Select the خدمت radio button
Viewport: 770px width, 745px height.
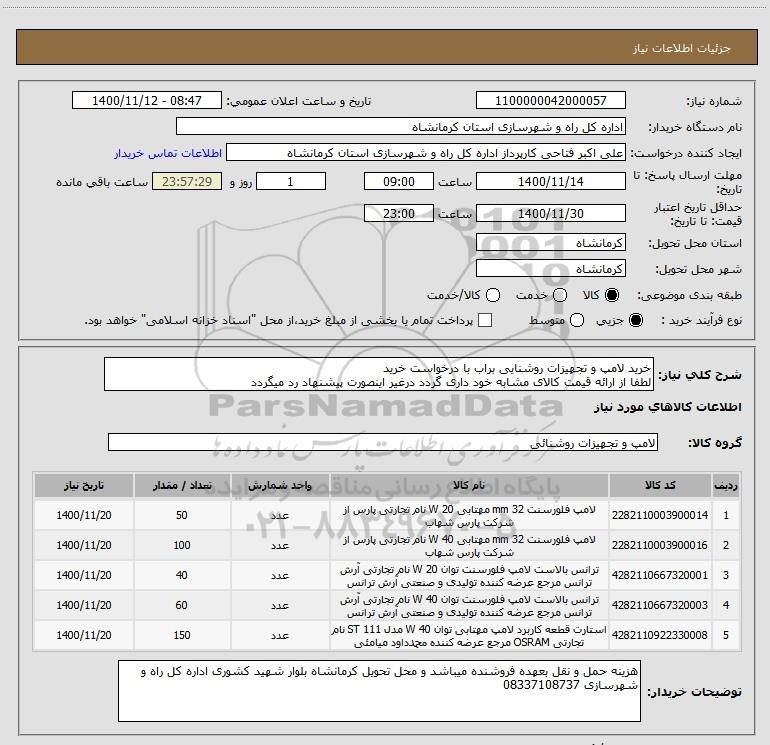click(560, 295)
